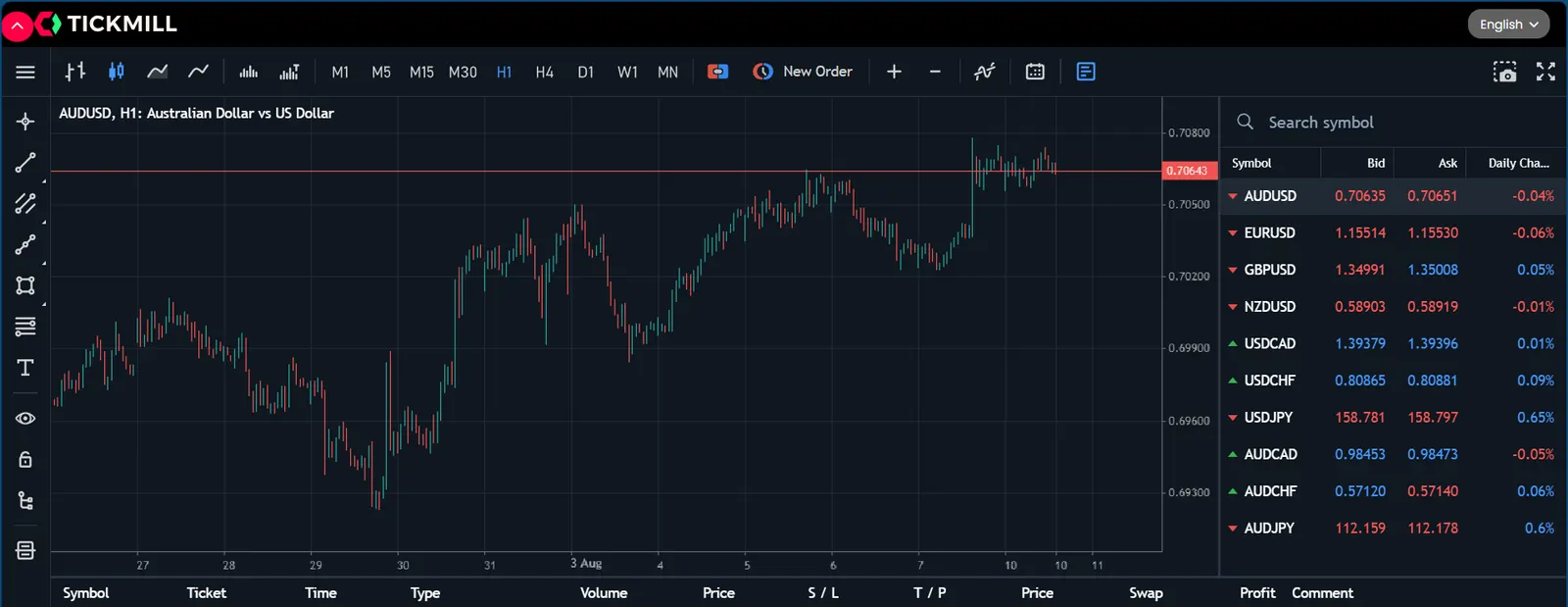Toggle the lock drawings icon
This screenshot has width=1568, height=607.
tap(25, 460)
